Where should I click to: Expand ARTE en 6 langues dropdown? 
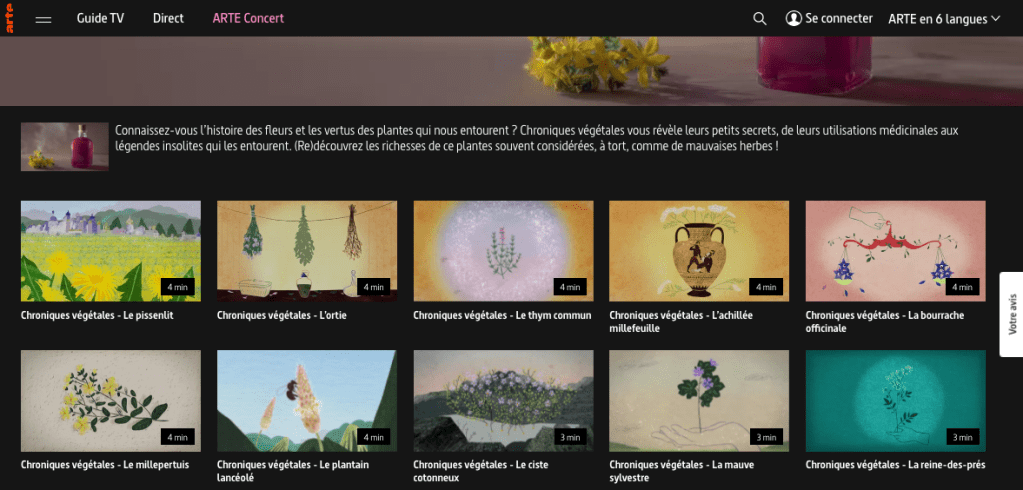coord(943,19)
